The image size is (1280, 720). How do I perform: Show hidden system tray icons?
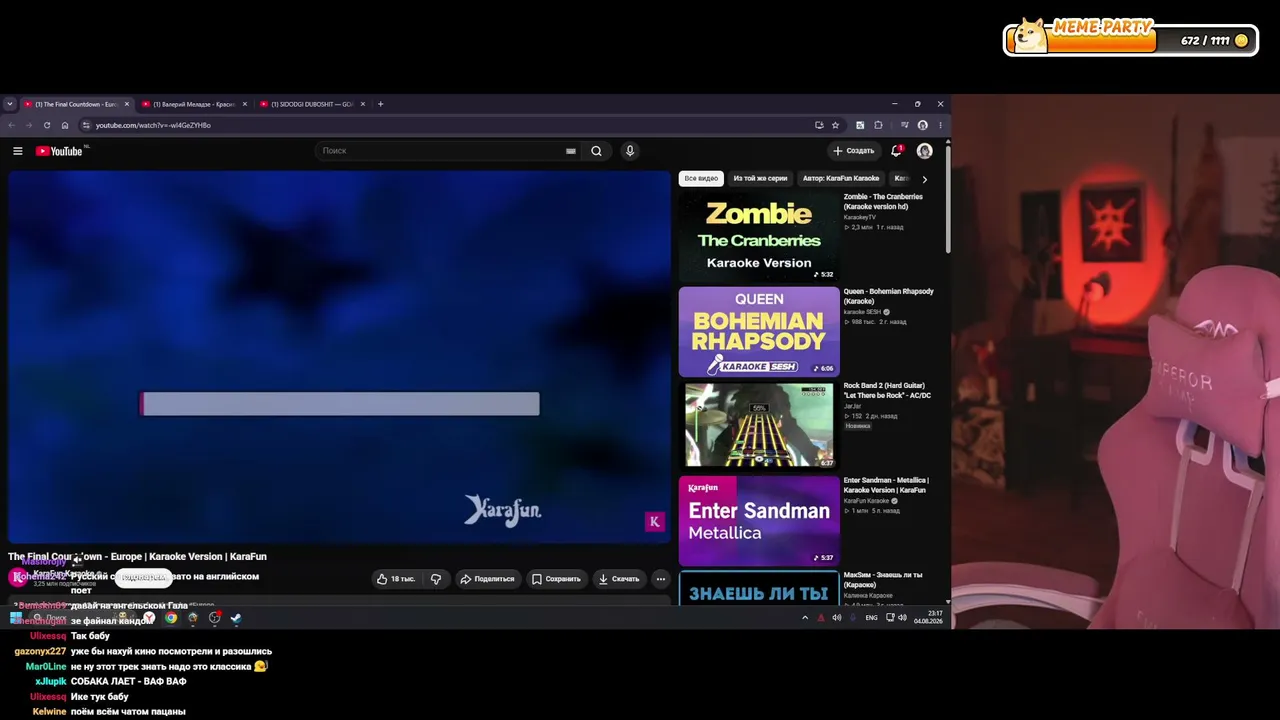pyautogui.click(x=805, y=618)
